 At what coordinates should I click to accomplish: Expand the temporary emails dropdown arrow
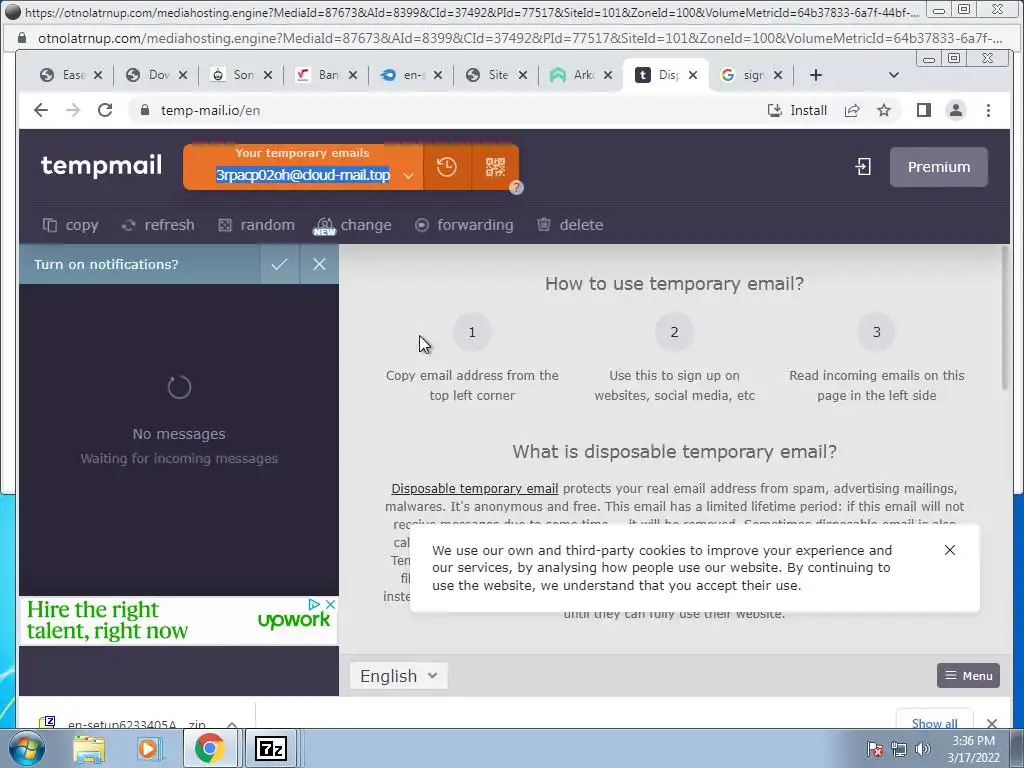pyautogui.click(x=408, y=176)
